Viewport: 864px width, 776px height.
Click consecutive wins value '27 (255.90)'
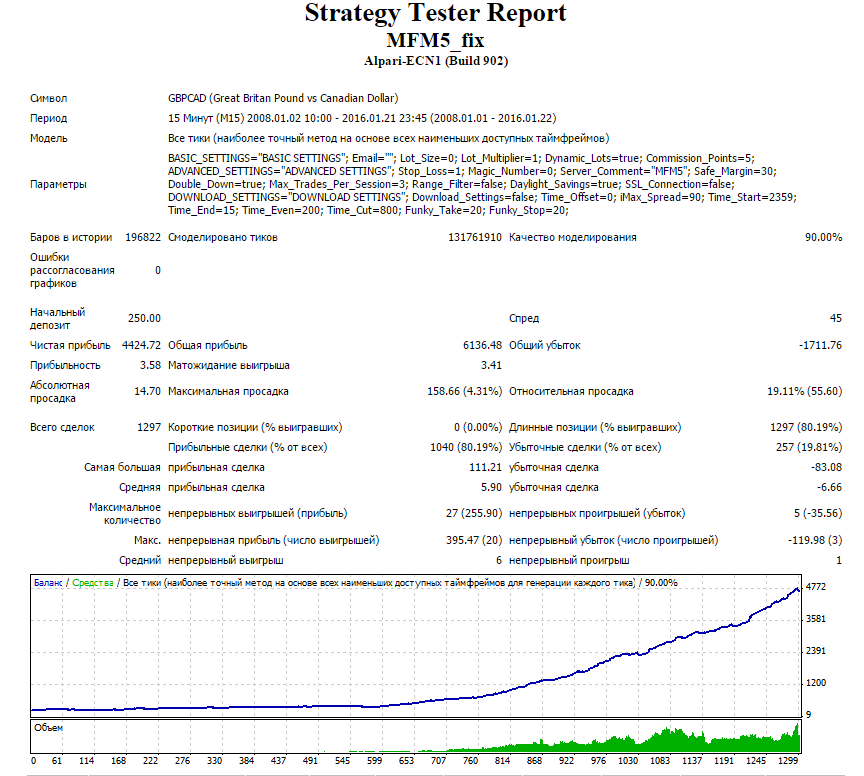click(474, 514)
